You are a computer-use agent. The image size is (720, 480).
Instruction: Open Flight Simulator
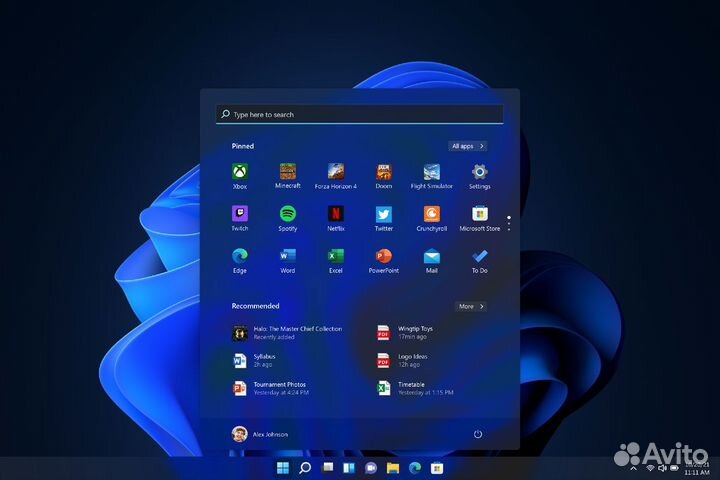click(432, 176)
